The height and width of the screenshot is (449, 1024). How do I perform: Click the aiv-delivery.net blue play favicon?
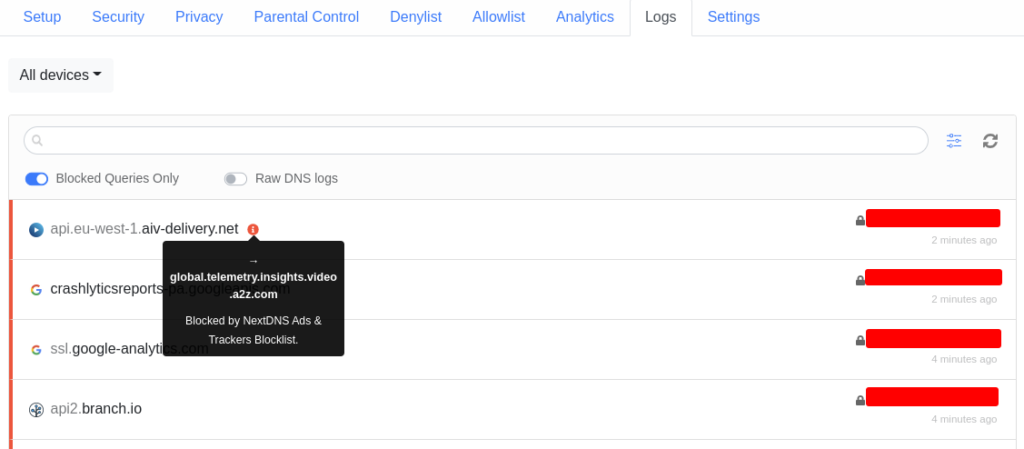coord(36,230)
